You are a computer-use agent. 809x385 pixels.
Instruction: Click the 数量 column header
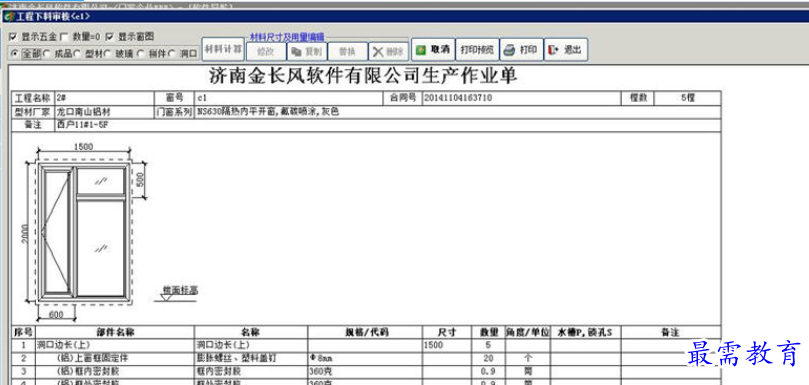pyautogui.click(x=488, y=332)
